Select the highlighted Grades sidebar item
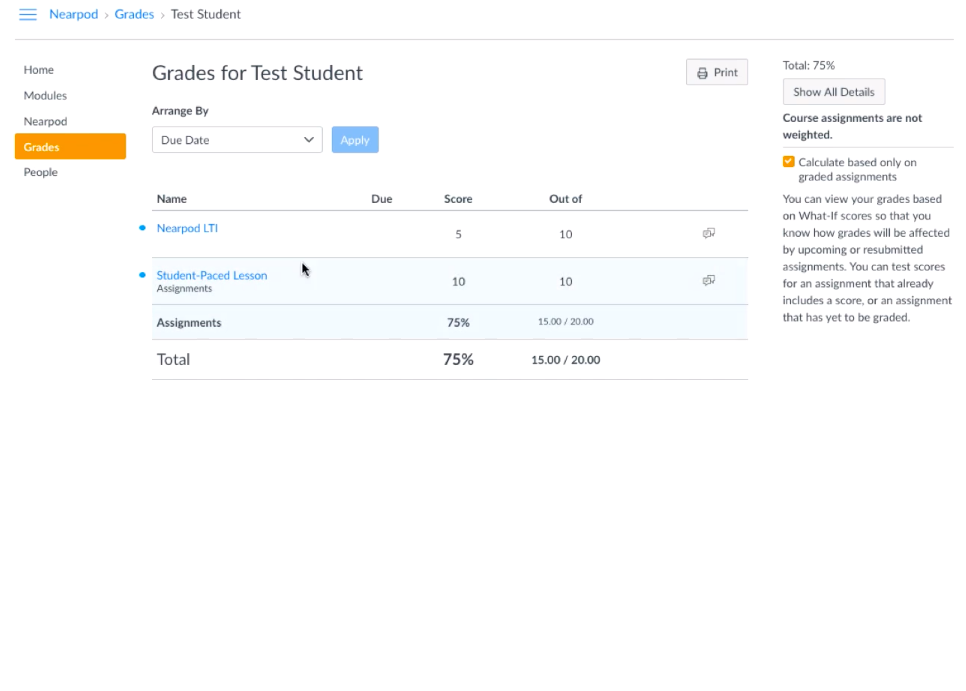 point(70,147)
